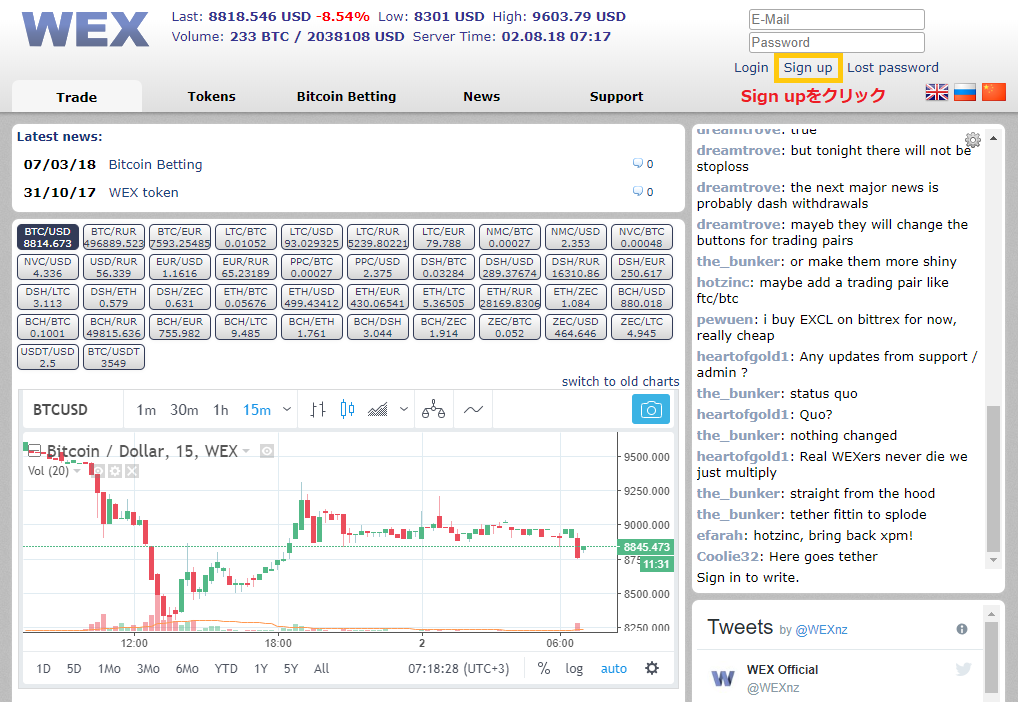Open Tweets widget info icon
The image size is (1018, 702).
(x=962, y=629)
